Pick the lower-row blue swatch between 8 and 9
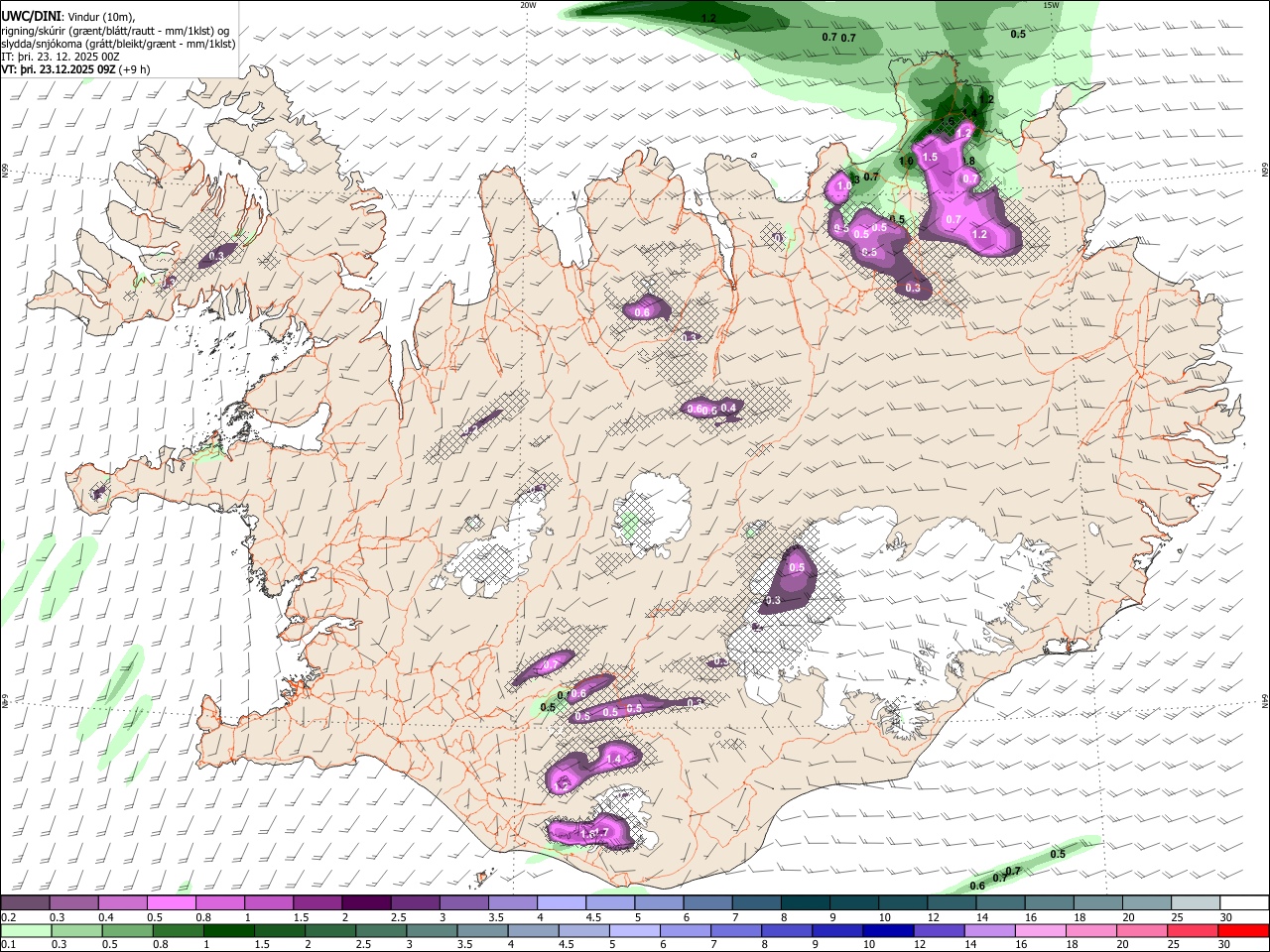Viewport: 1270px width, 952px height. pos(790,930)
